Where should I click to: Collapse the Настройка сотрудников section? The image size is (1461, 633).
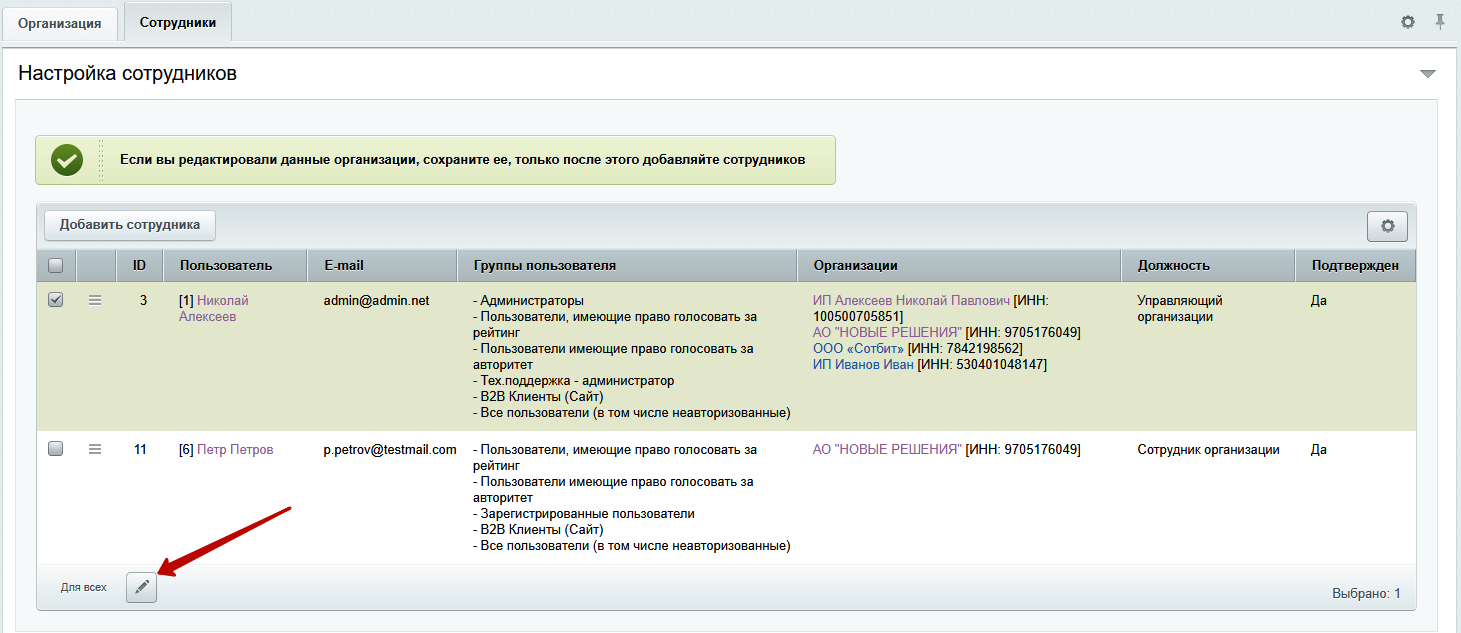click(1427, 74)
